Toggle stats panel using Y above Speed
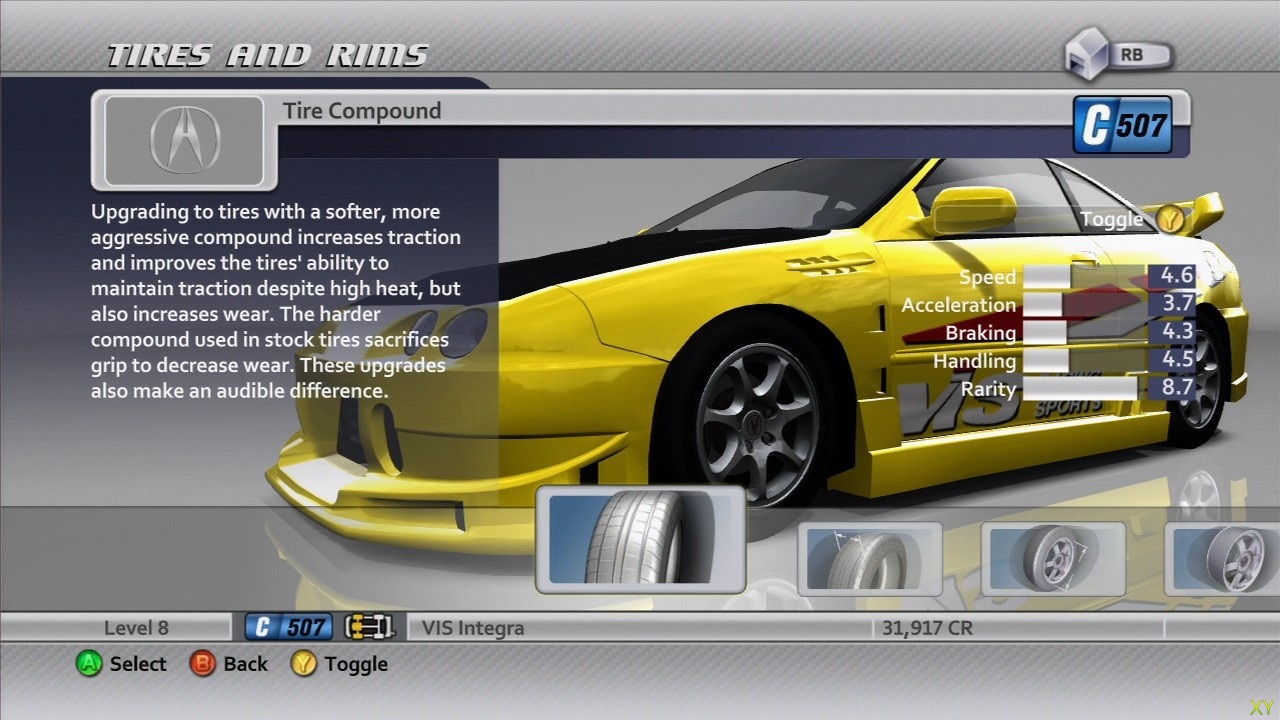Image resolution: width=1280 pixels, height=720 pixels. [x=1170, y=219]
